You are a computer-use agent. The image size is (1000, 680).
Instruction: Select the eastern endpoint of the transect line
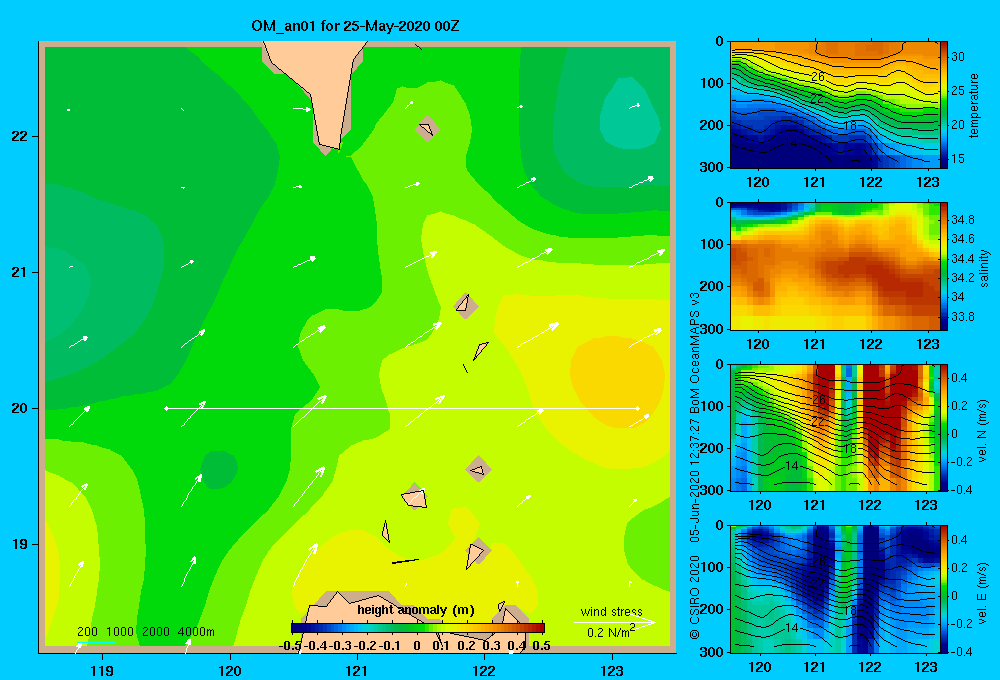(x=638, y=408)
